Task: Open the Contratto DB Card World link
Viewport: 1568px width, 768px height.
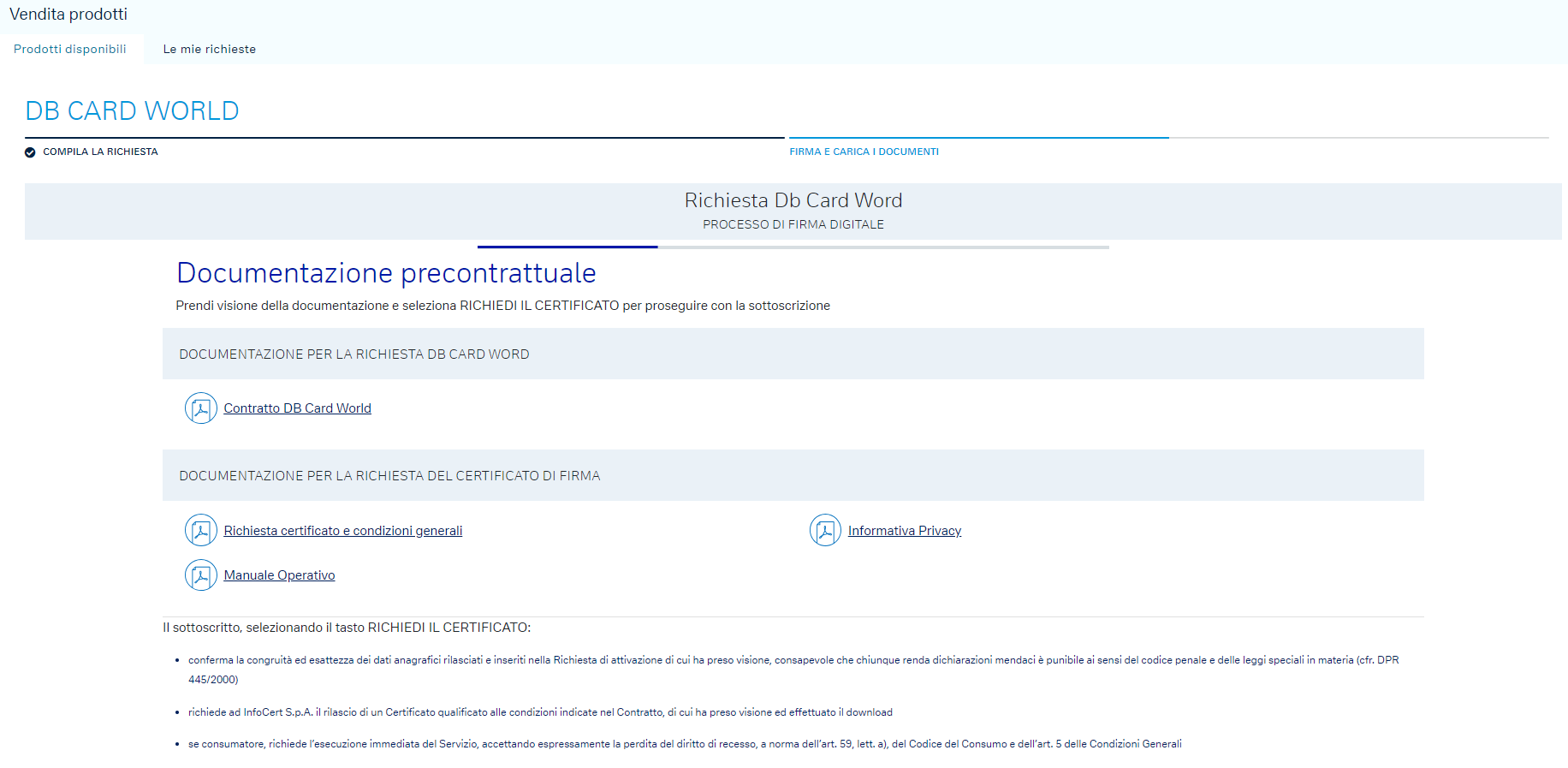Action: pyautogui.click(x=297, y=408)
